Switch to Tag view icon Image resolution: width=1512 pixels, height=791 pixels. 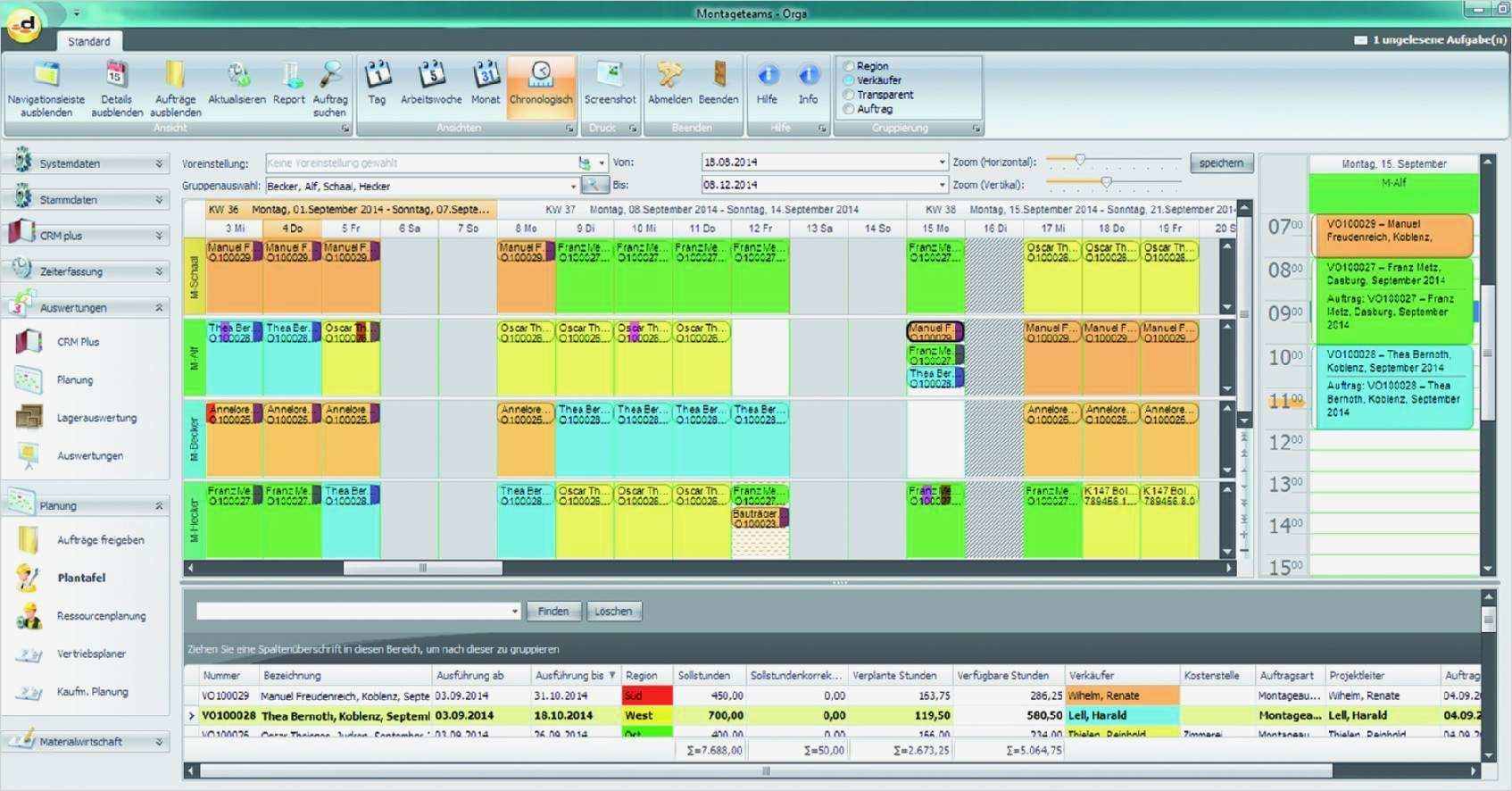378,74
